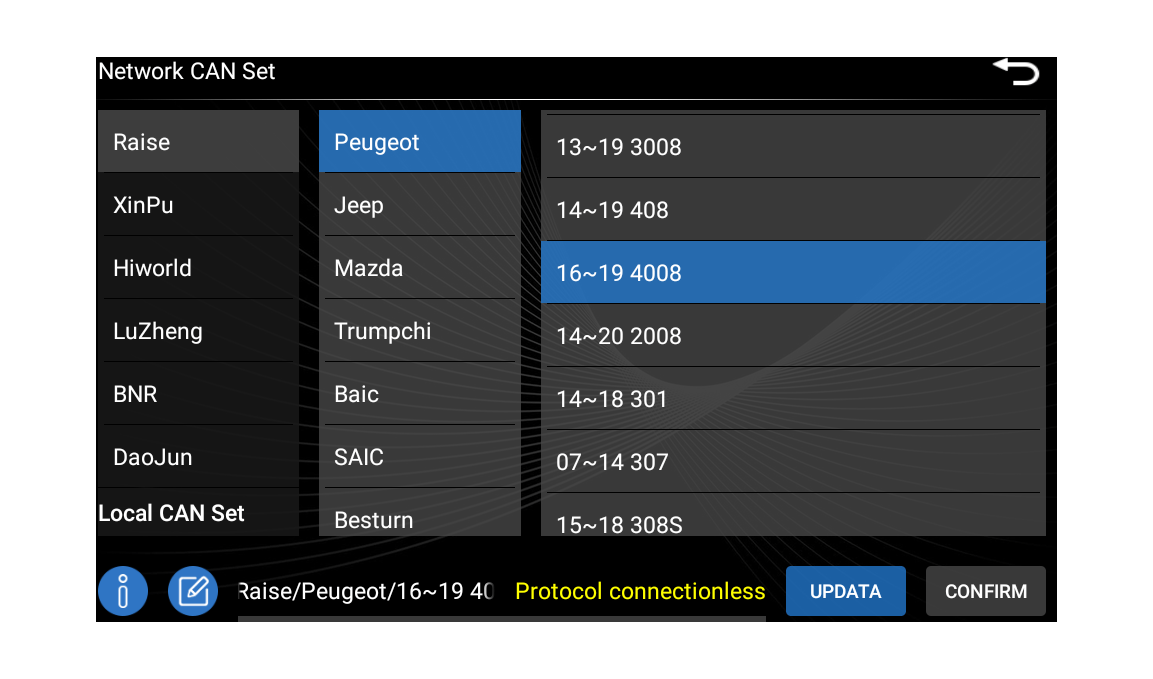Viewport: 1153px width, 679px height.
Task: Click the back arrow icon
Action: (x=1016, y=72)
